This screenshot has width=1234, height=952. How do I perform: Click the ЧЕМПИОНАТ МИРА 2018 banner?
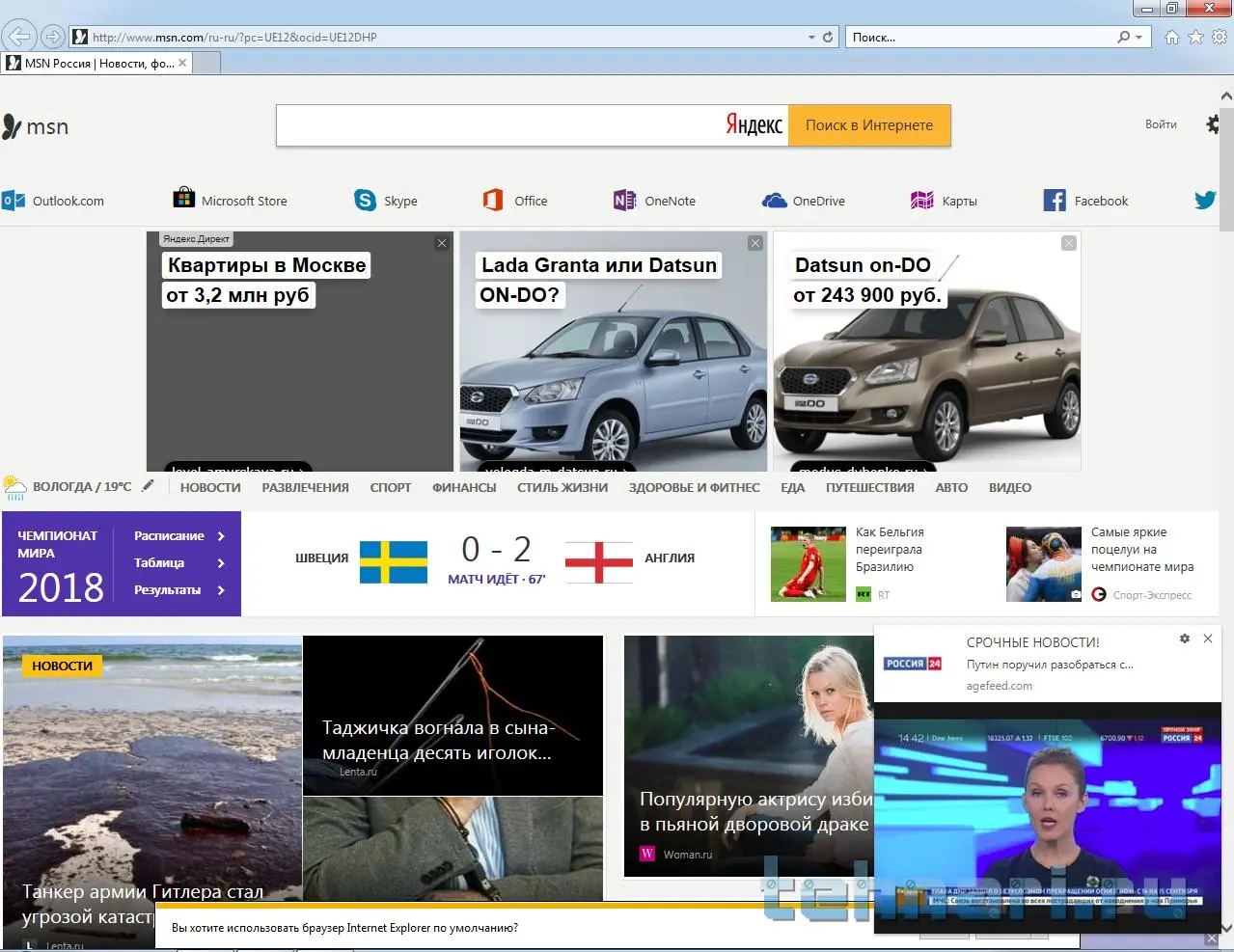pos(60,566)
